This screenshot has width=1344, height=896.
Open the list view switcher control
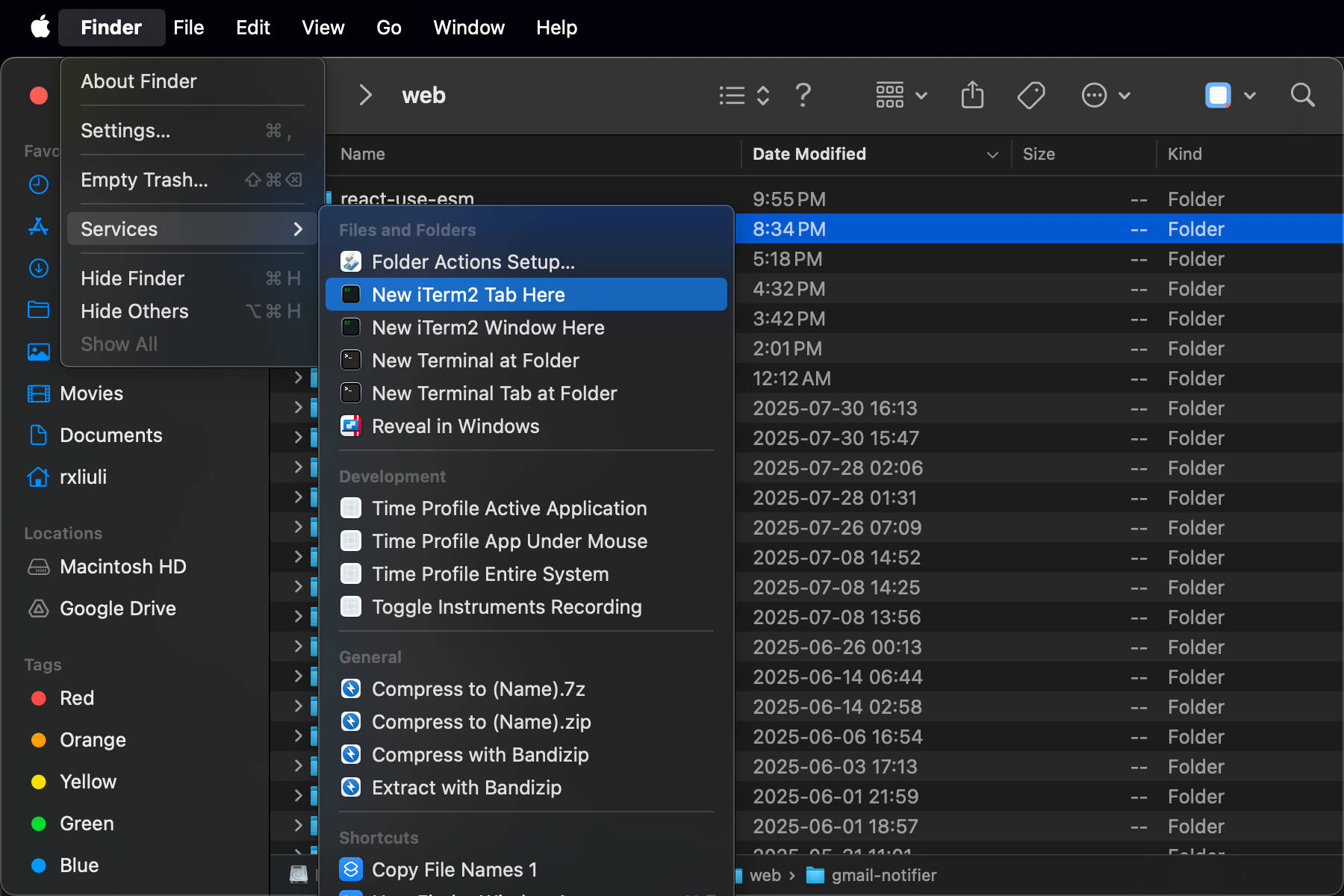pyautogui.click(x=744, y=96)
